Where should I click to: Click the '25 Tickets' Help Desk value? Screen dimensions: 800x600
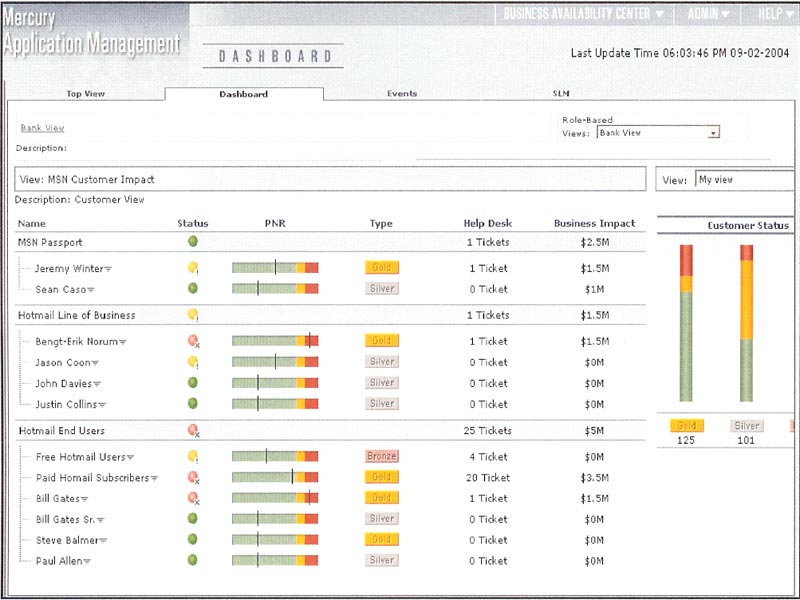point(488,431)
